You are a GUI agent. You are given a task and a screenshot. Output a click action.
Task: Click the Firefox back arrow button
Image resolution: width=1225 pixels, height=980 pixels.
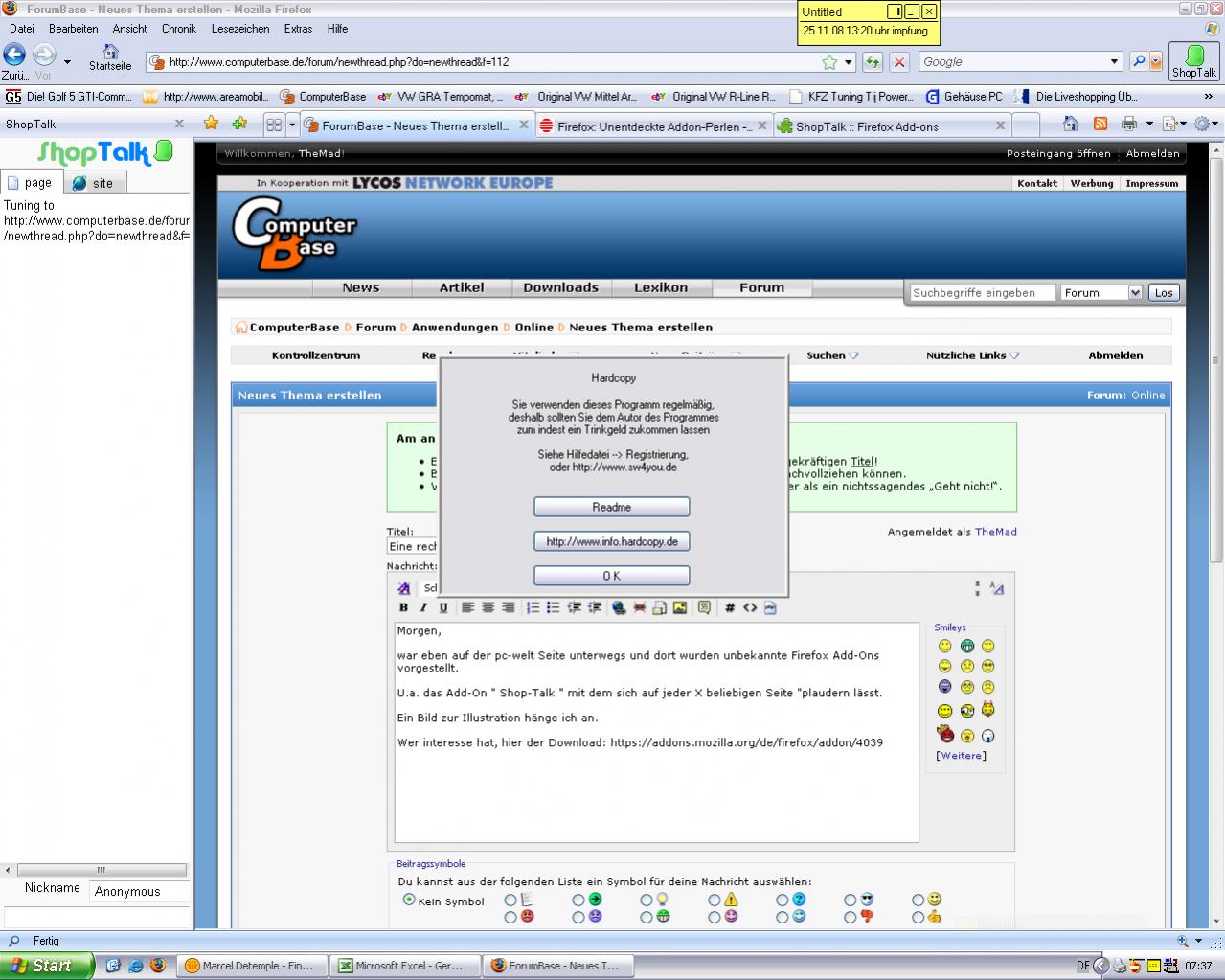[x=14, y=55]
